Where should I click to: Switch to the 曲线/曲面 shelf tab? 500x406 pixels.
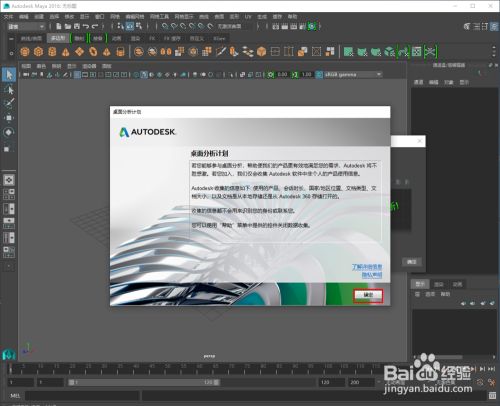pos(31,39)
